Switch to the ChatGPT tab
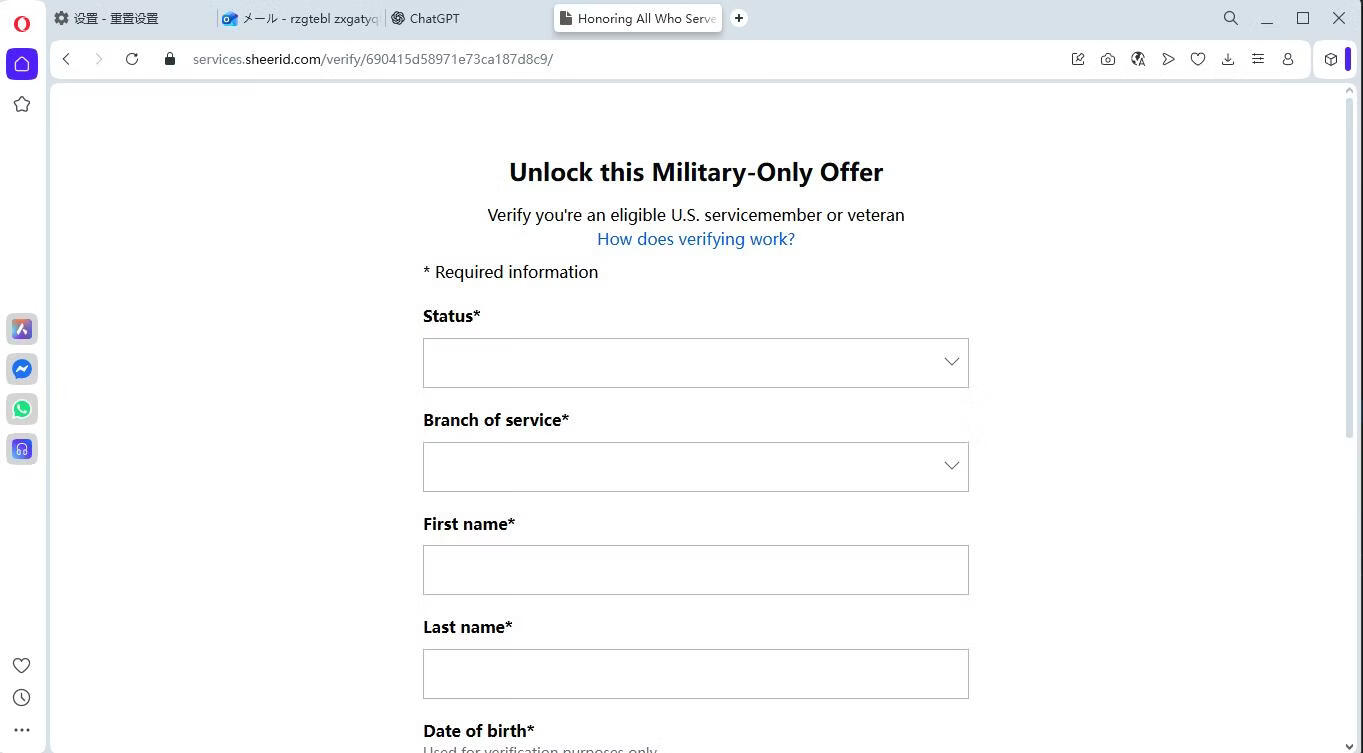Viewport: 1363px width, 753px height. point(434,18)
